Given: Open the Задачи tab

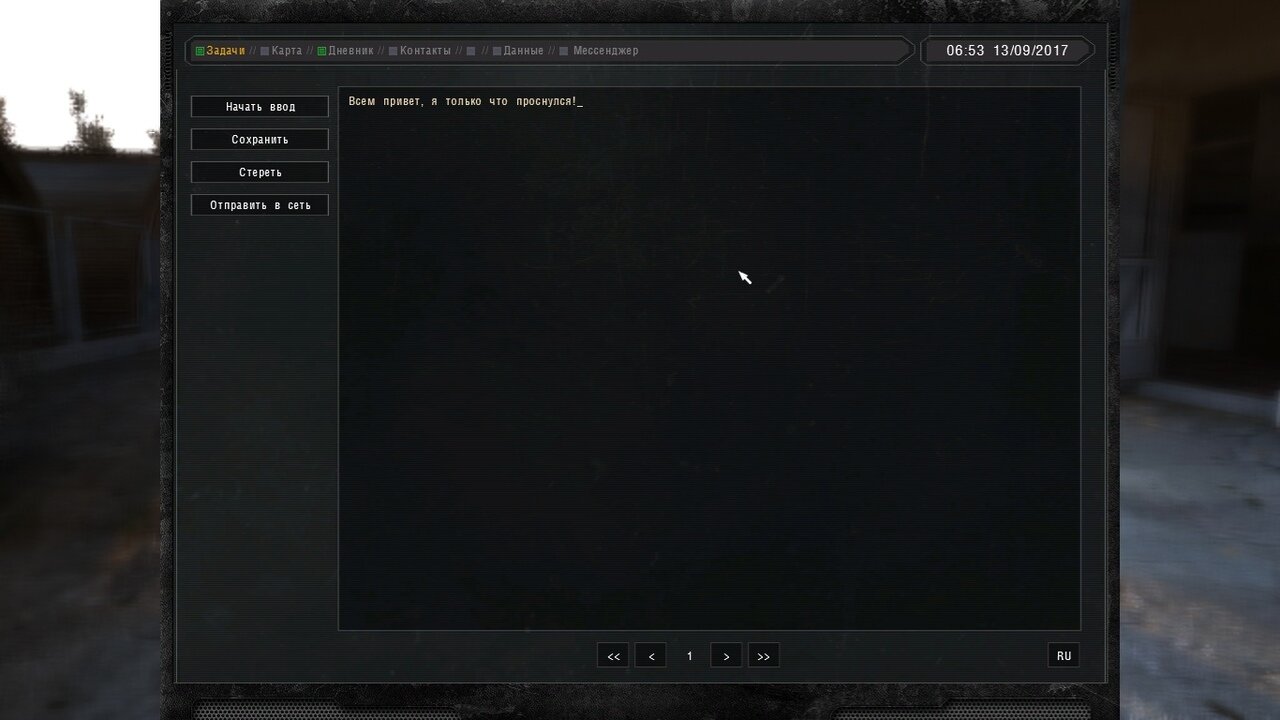Looking at the screenshot, I should tap(225, 51).
